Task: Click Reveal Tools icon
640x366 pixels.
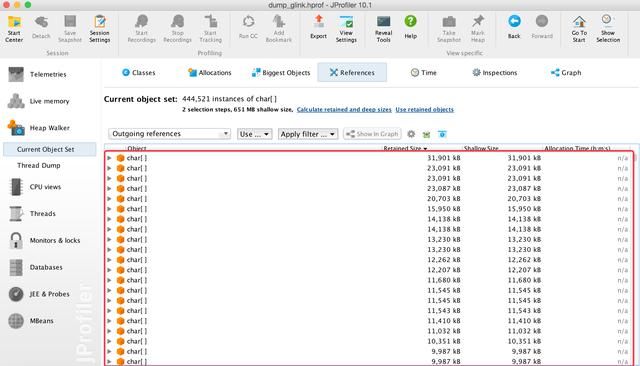Action: coord(383,29)
